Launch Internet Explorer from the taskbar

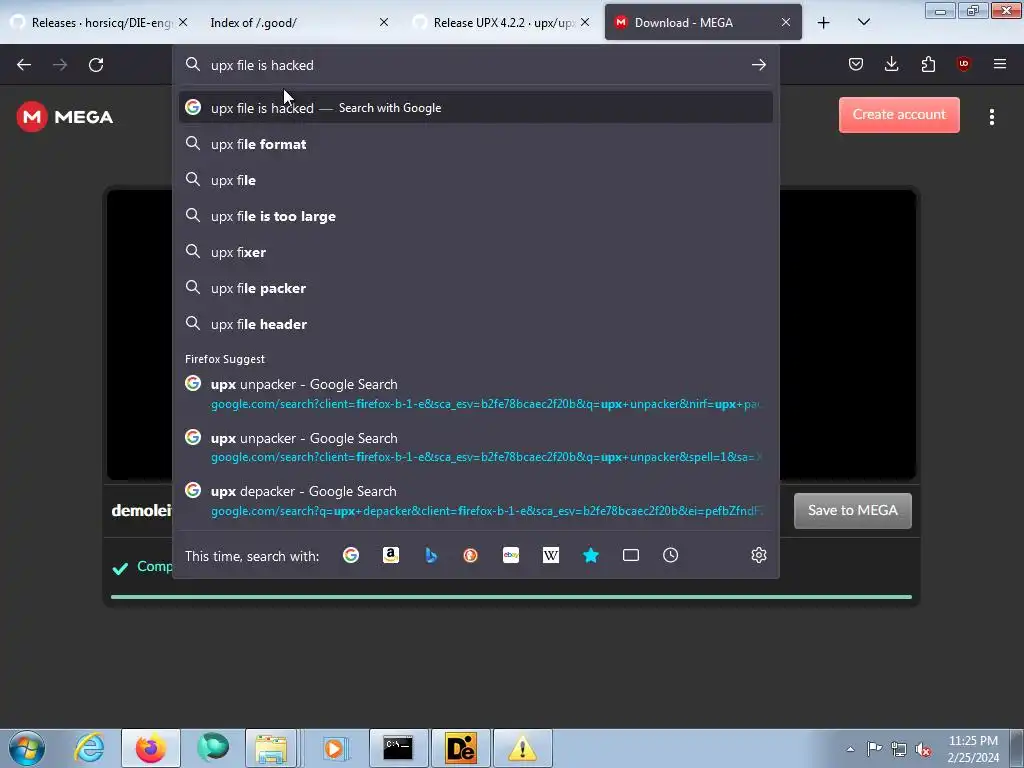coord(89,748)
